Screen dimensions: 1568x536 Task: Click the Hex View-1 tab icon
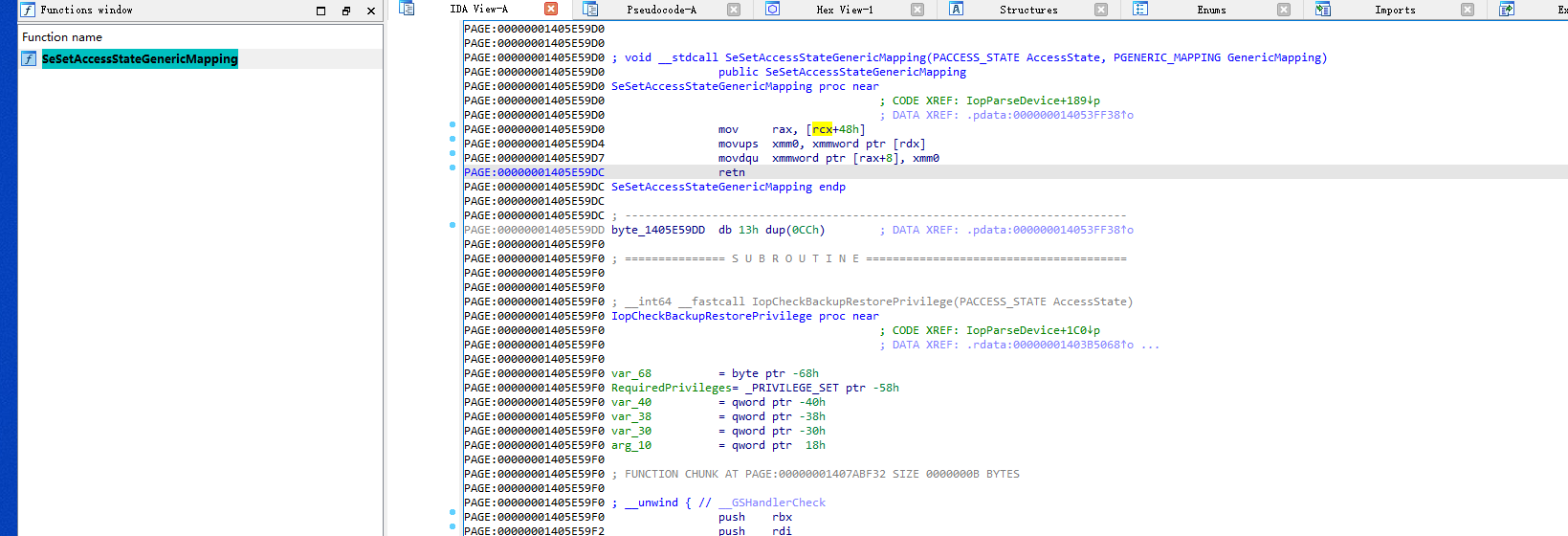(x=772, y=9)
